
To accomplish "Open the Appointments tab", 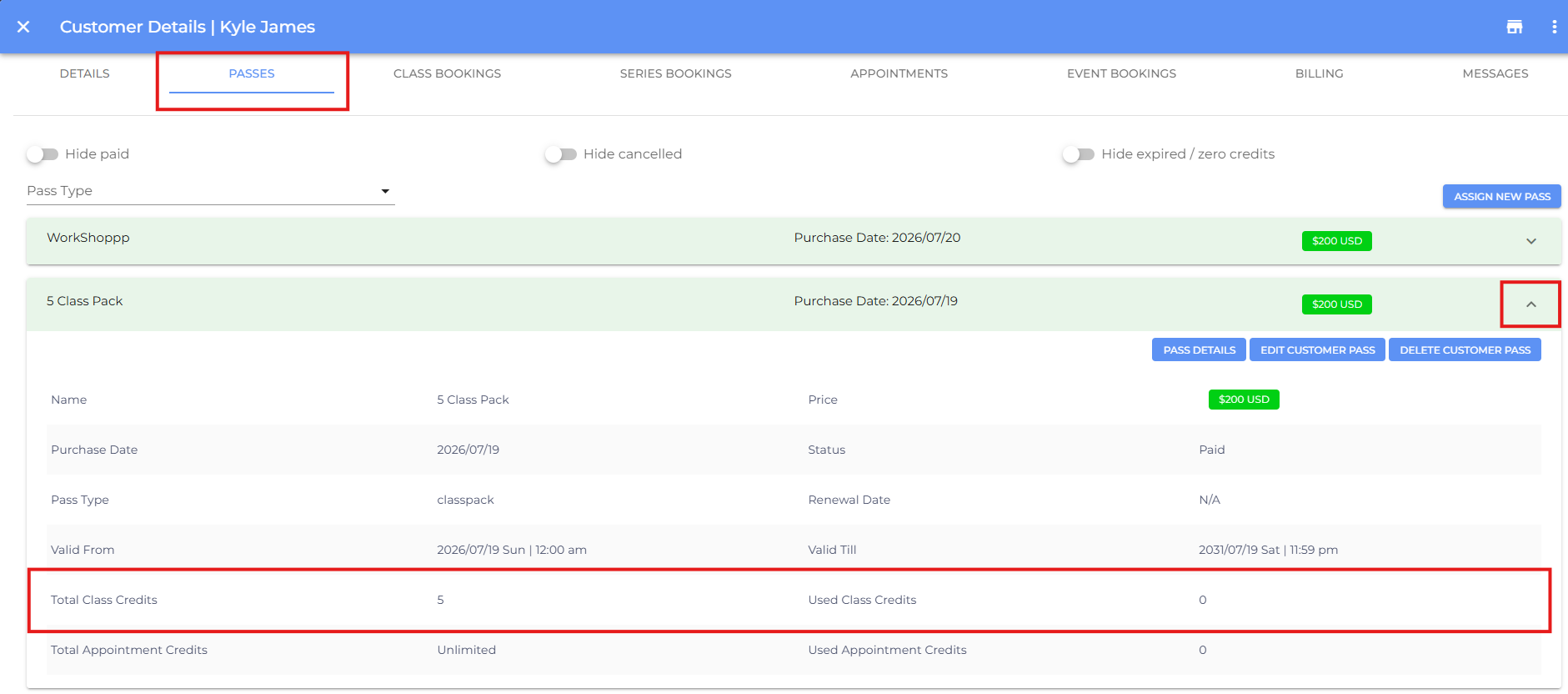I will coord(899,73).
